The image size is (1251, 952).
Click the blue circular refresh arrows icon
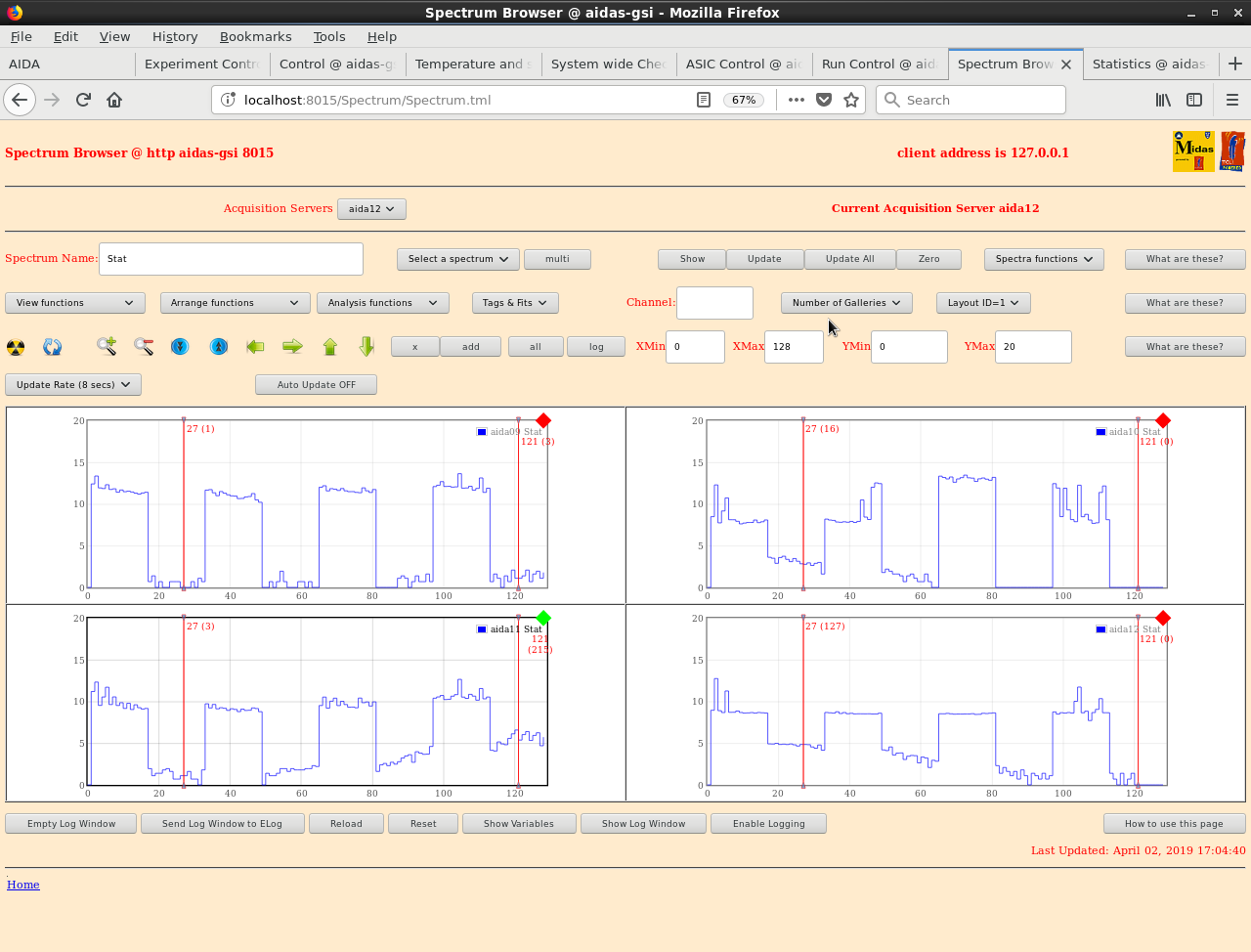click(53, 347)
